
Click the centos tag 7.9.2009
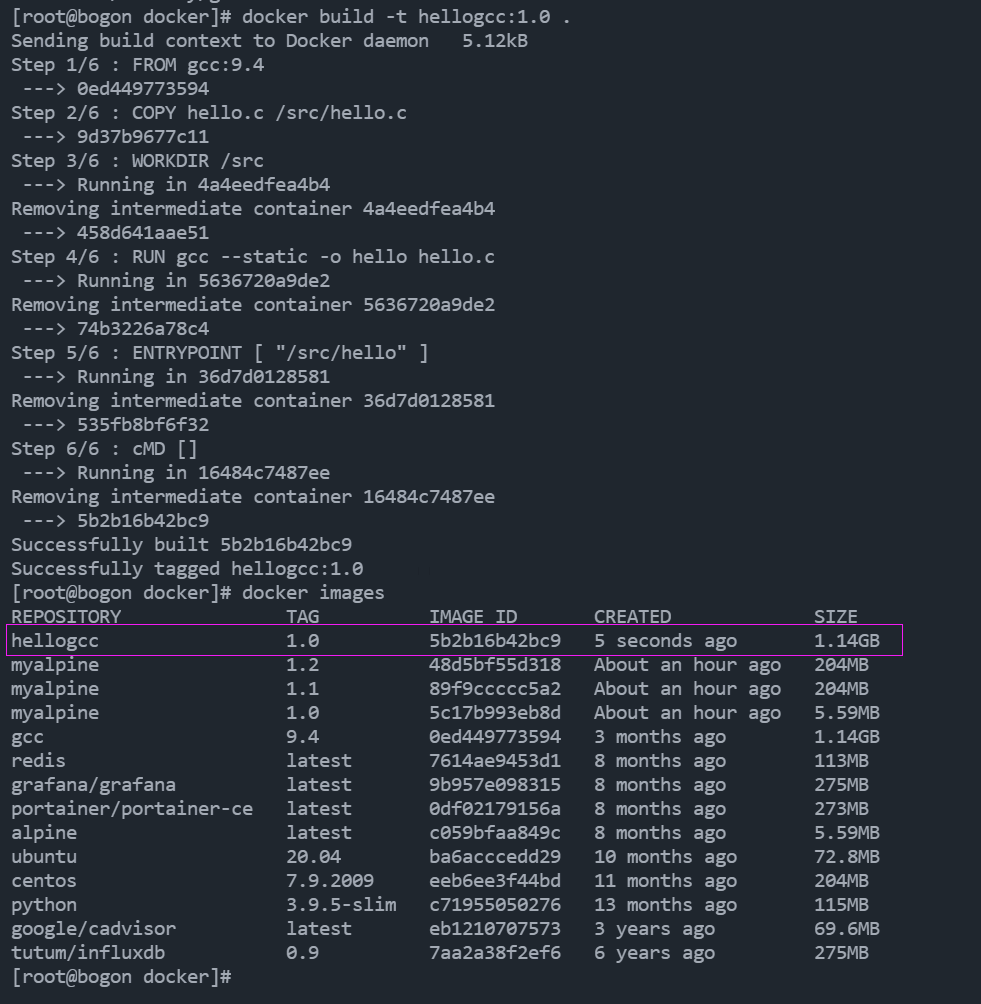point(330,881)
